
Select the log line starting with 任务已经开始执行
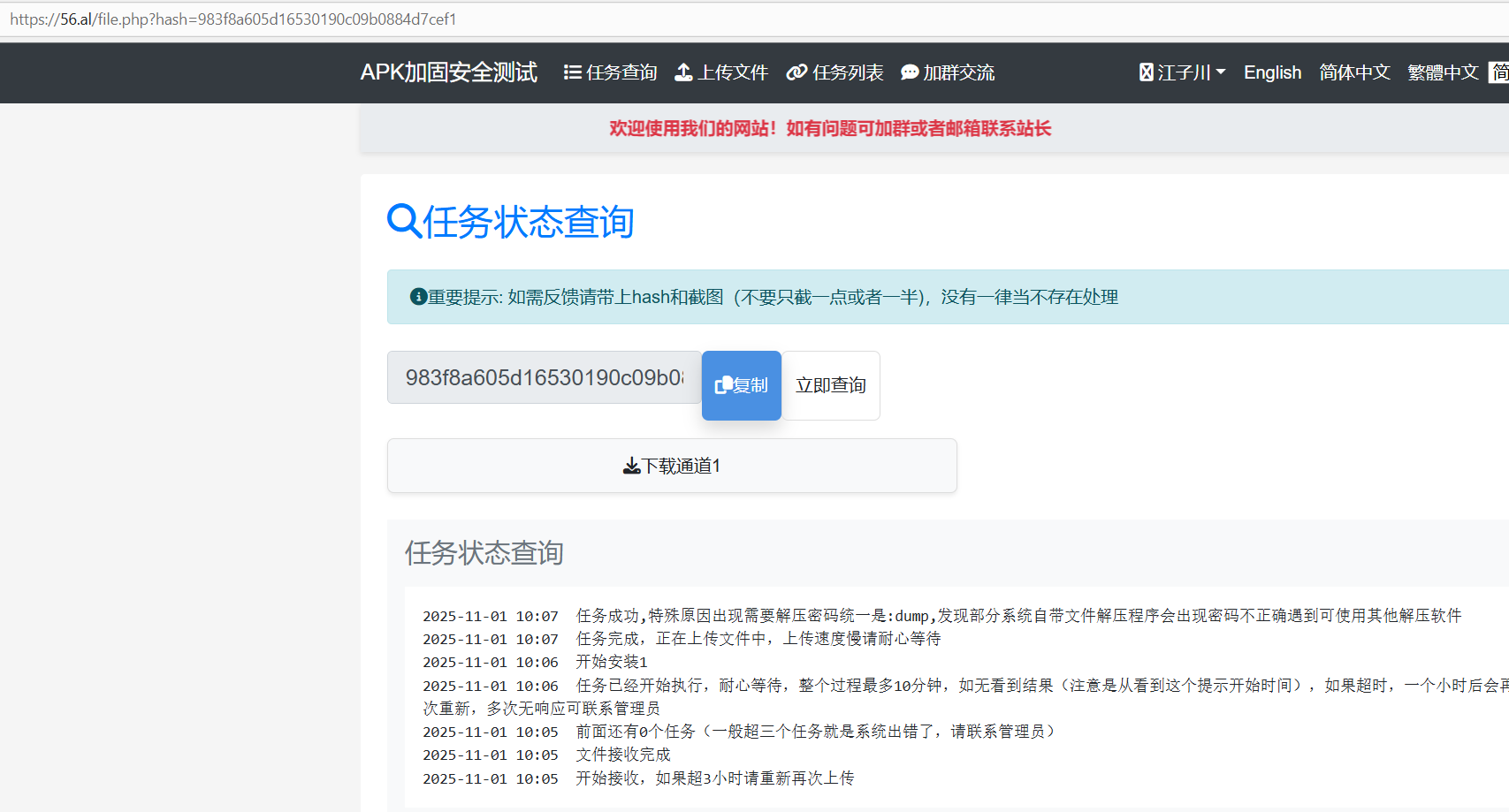click(965, 696)
